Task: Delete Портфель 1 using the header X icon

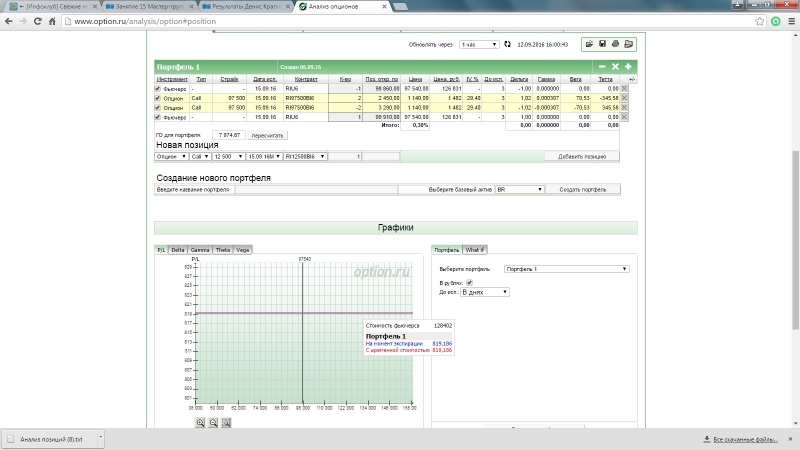Action: (x=615, y=67)
